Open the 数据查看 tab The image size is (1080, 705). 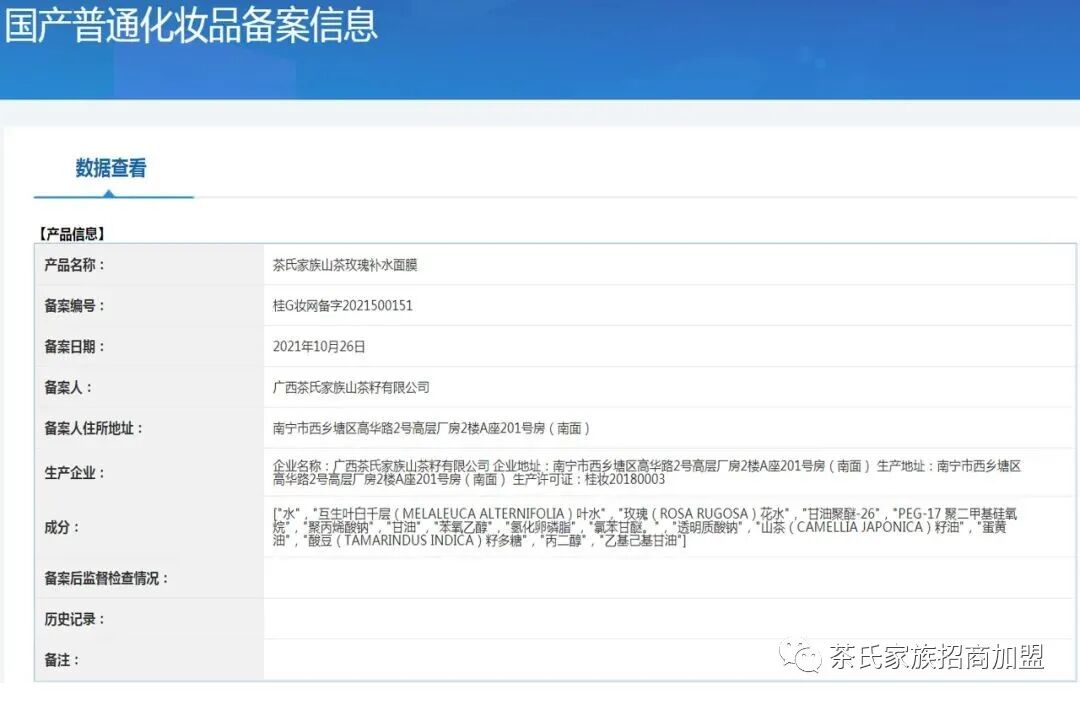(111, 168)
